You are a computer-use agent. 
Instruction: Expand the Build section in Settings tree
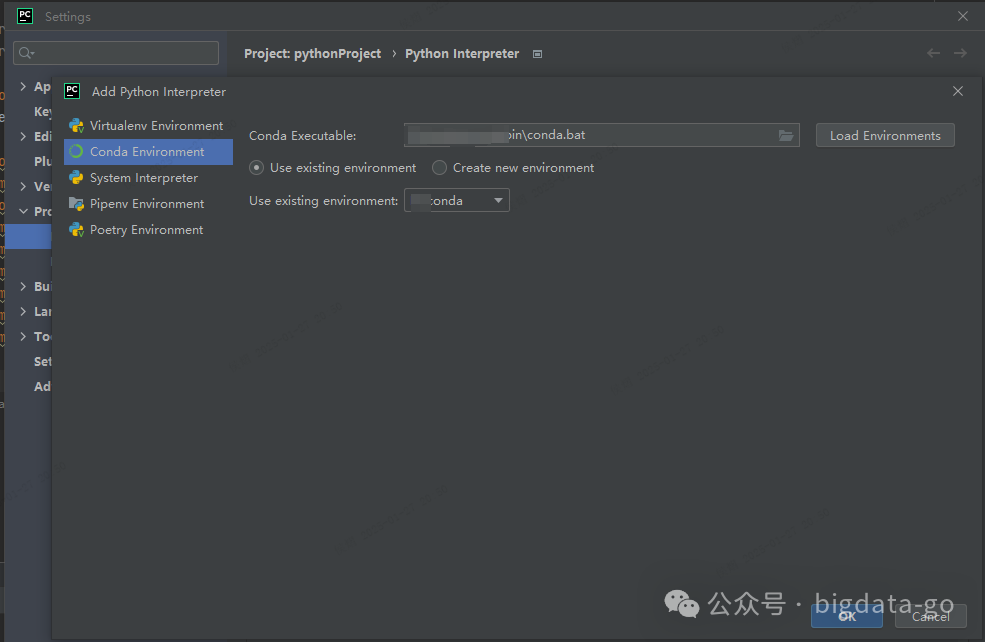coord(23,286)
